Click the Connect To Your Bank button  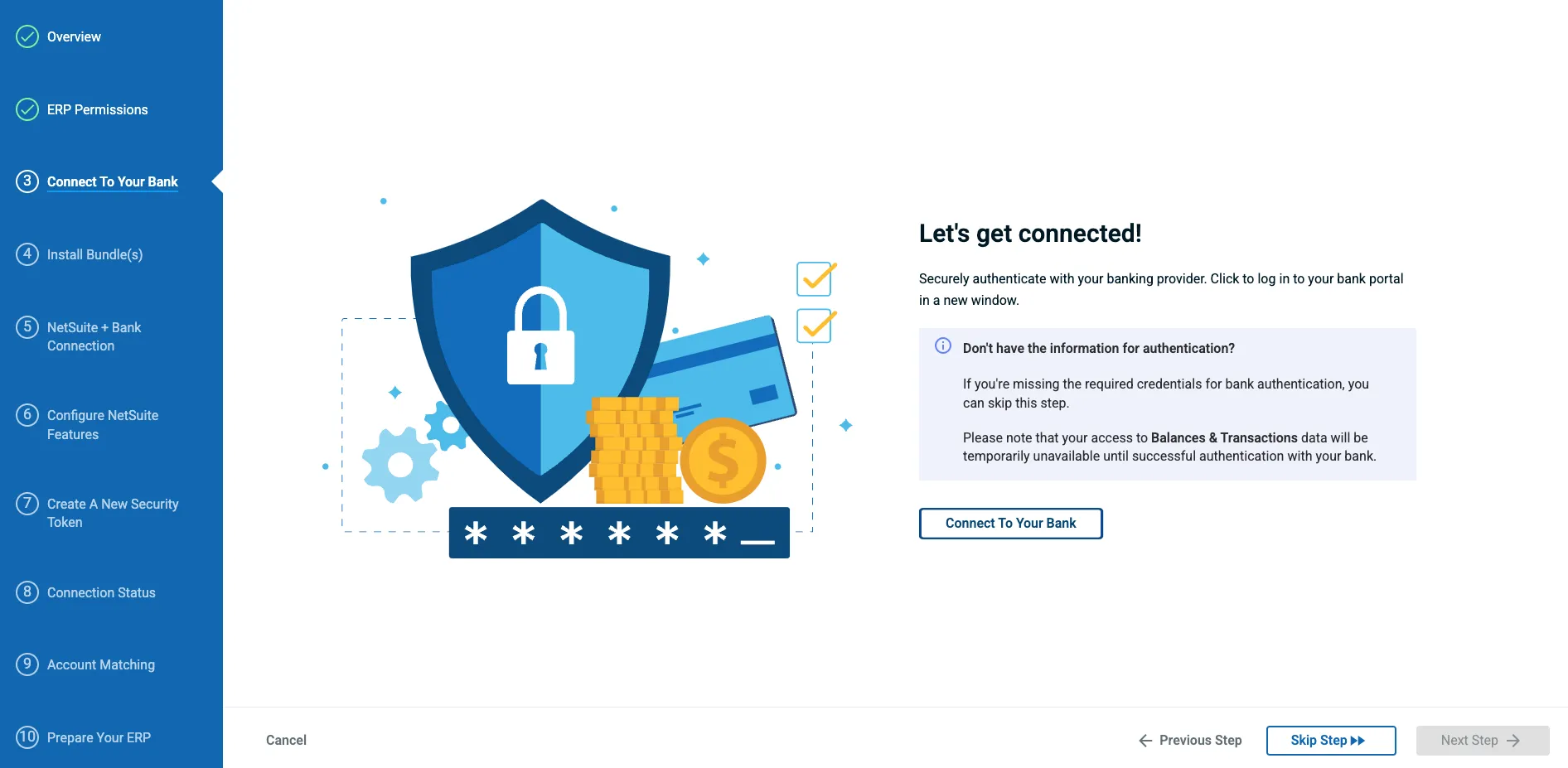click(1010, 524)
